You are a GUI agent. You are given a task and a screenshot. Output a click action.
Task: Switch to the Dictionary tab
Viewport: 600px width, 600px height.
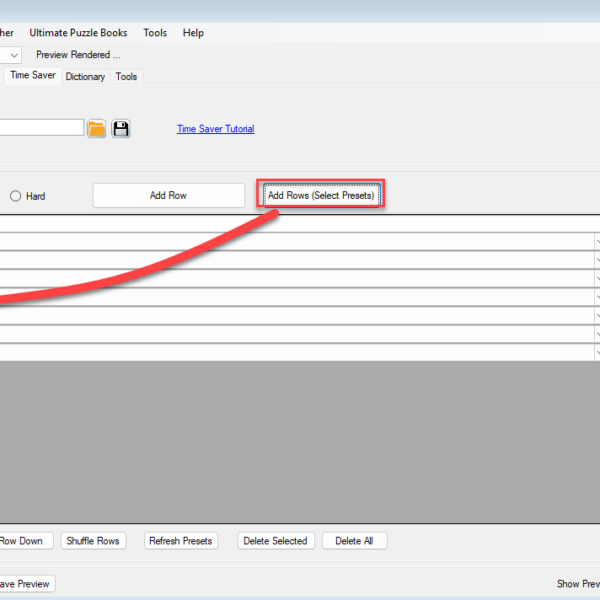(85, 76)
